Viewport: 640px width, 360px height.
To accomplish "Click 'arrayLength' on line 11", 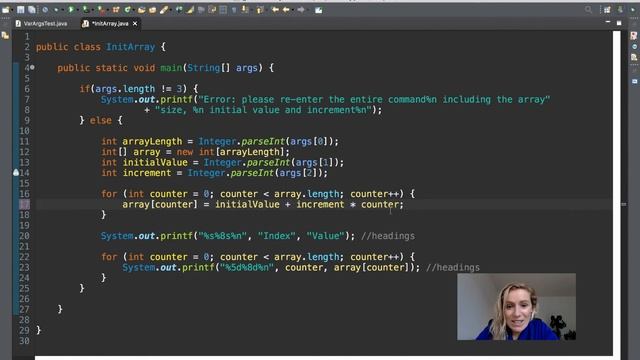I will [152, 141].
